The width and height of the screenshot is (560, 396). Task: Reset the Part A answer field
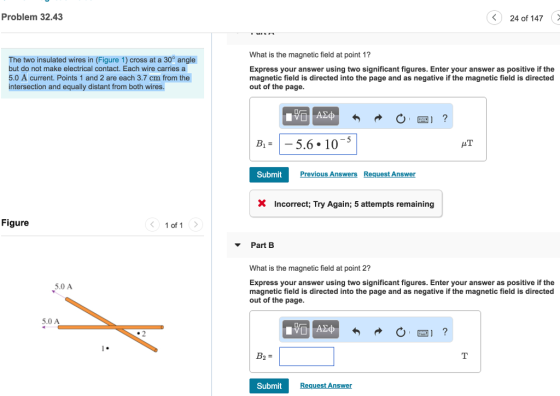click(401, 119)
